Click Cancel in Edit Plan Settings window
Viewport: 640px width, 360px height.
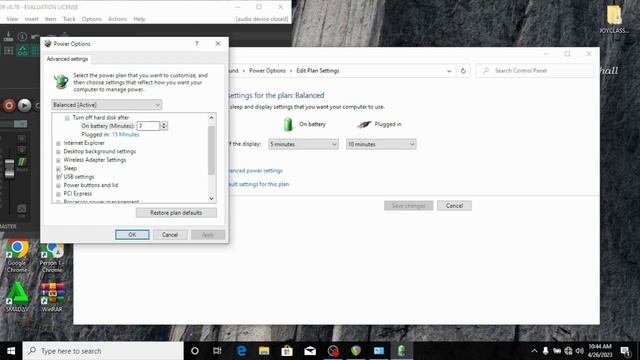point(454,206)
